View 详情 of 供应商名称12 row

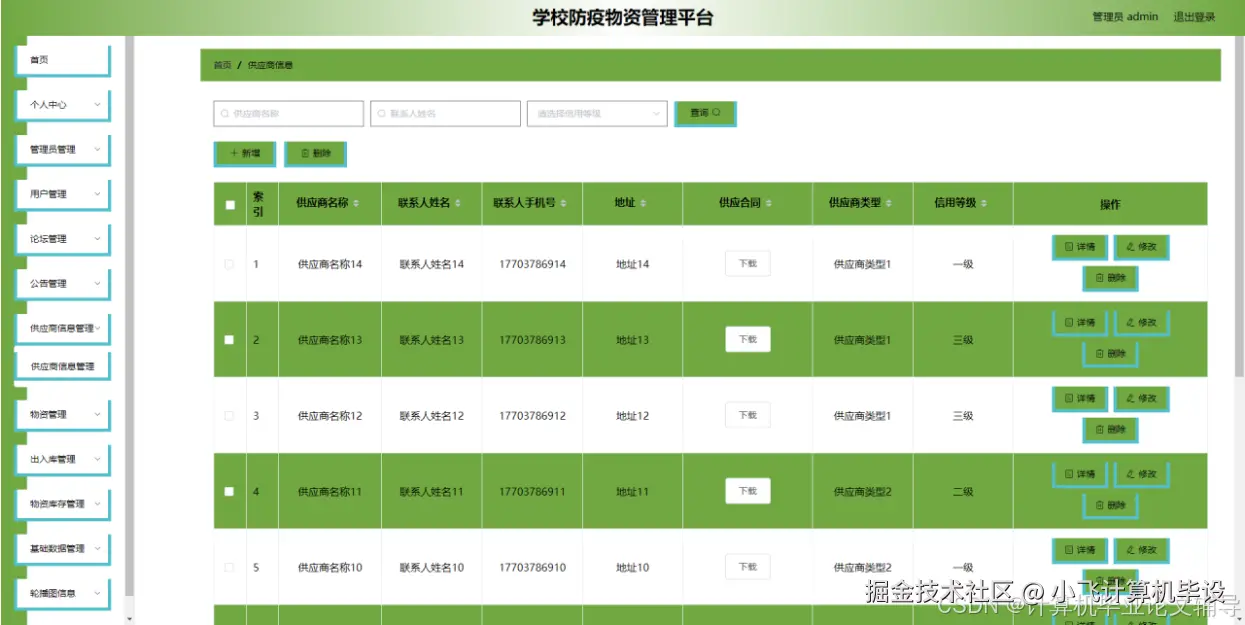[1080, 399]
